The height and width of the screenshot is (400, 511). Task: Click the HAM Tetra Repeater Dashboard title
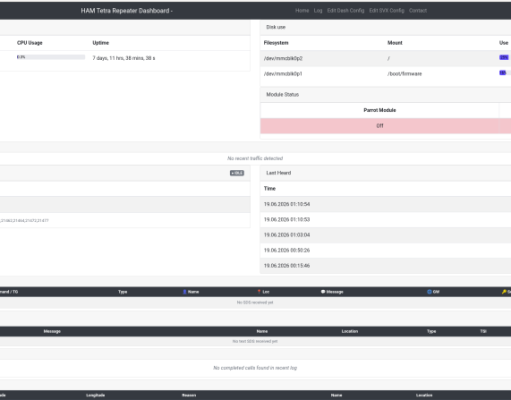126,11
